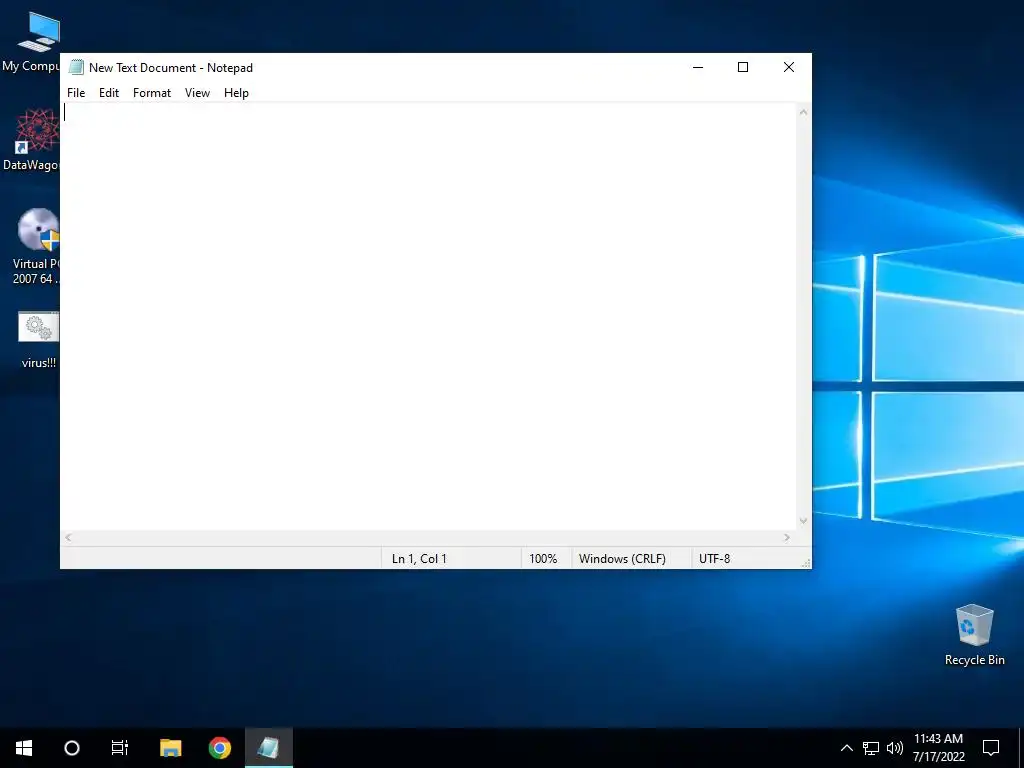Click the horizontal scrollbar right arrow

(x=787, y=537)
